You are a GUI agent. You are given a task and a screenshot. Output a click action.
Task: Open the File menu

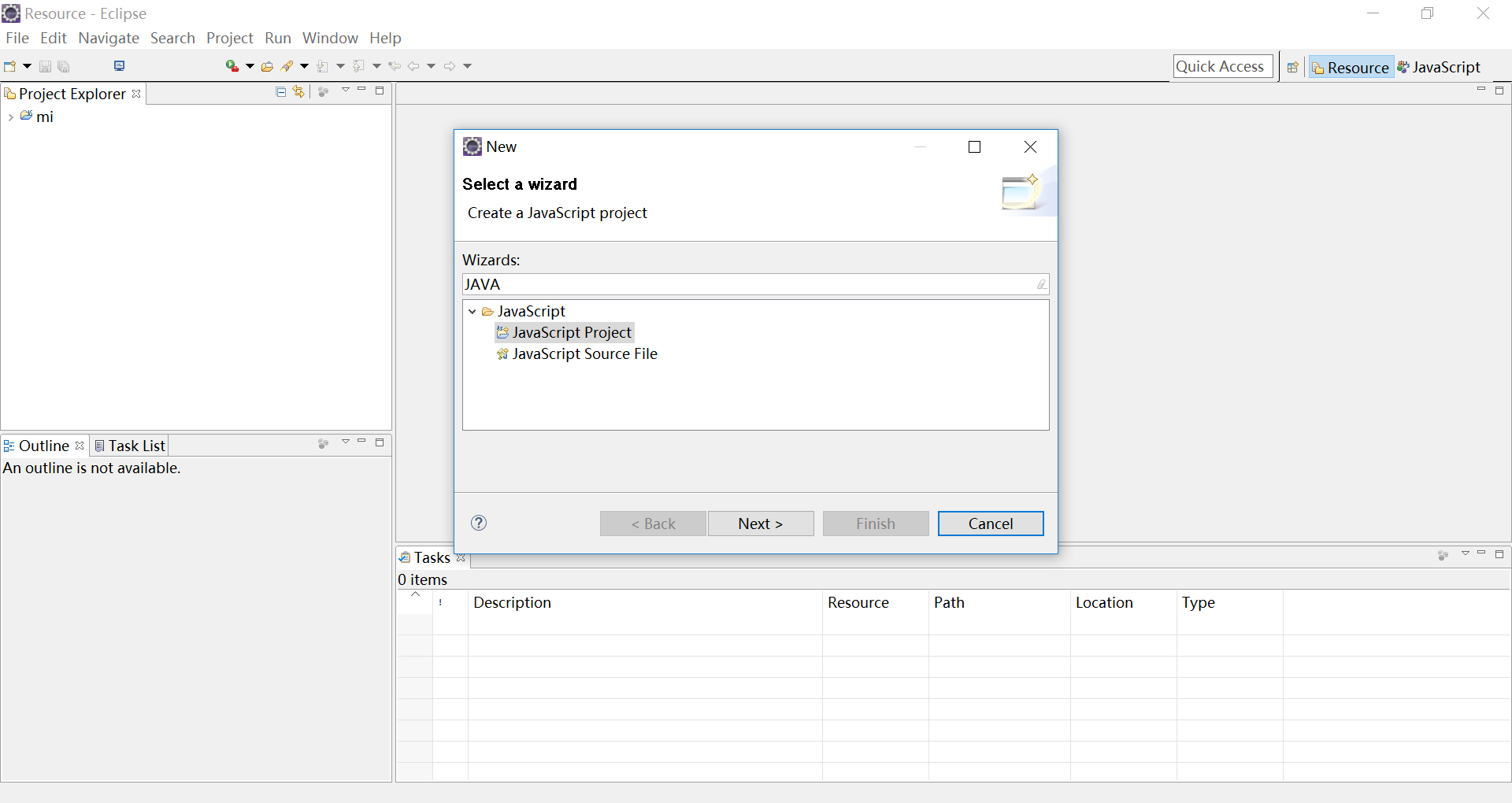click(x=17, y=38)
